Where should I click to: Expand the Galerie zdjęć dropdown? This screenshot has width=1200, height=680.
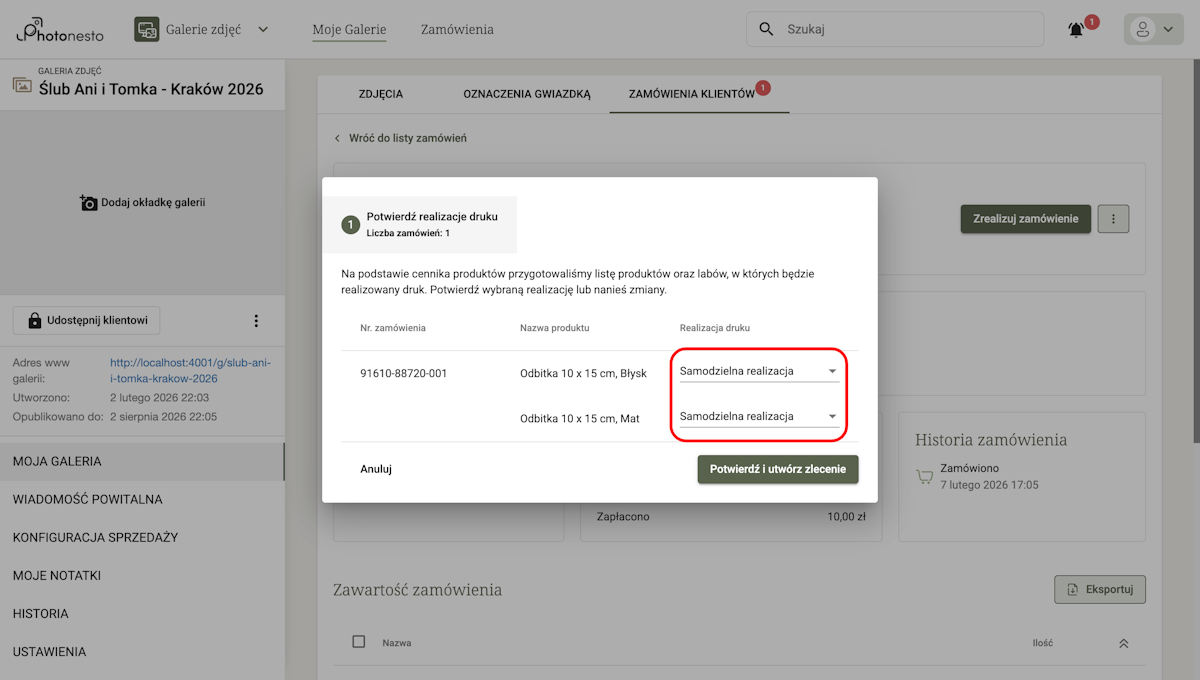coord(263,29)
